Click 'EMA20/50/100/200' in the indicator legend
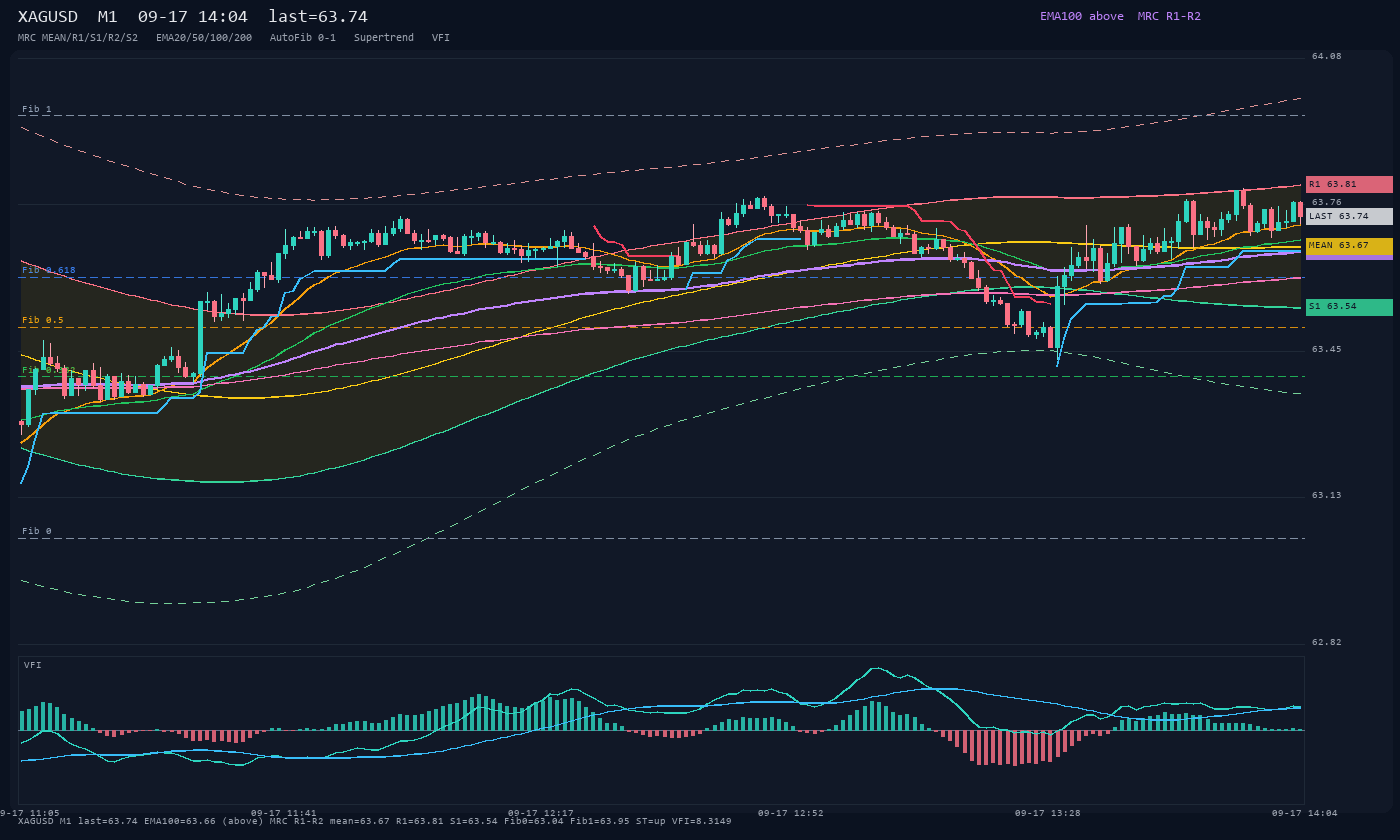Image resolution: width=1400 pixels, height=840 pixels. (204, 38)
